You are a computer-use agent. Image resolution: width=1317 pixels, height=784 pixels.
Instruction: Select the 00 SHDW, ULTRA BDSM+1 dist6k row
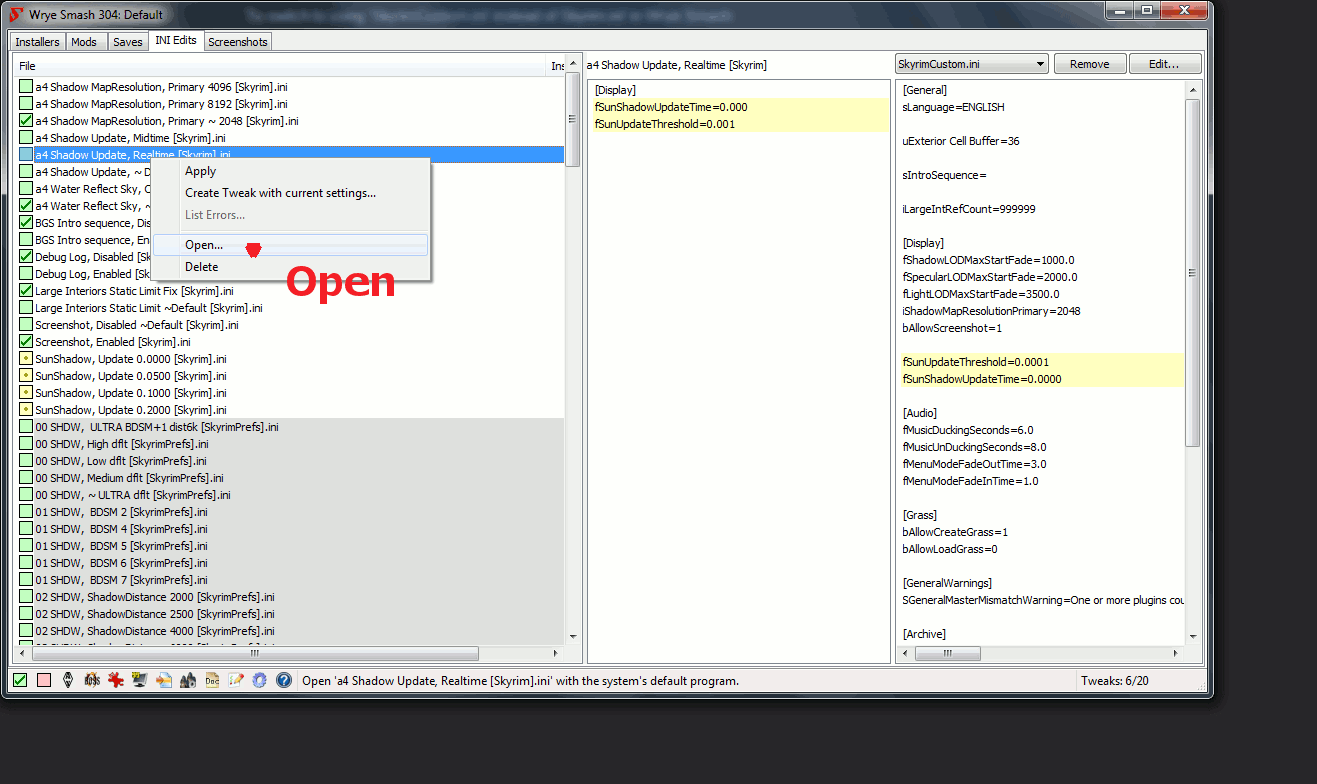pyautogui.click(x=290, y=427)
